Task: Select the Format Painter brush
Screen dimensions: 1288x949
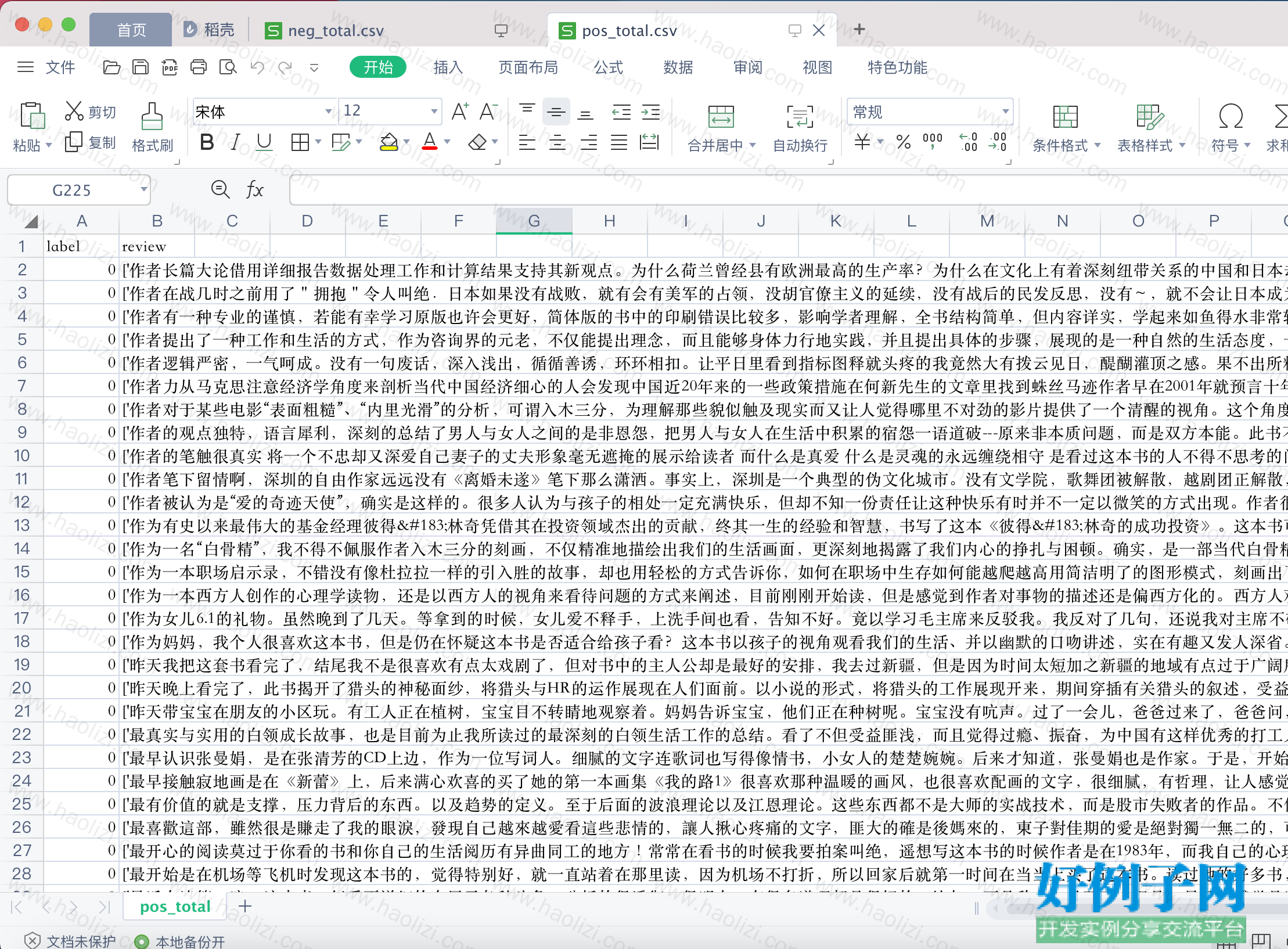Action: [152, 116]
